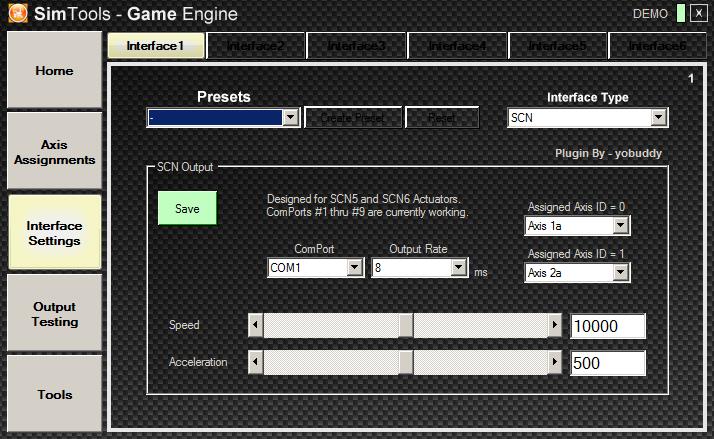This screenshot has height=439, width=714.
Task: Switch to the Interface2 tab
Action: coord(255,46)
